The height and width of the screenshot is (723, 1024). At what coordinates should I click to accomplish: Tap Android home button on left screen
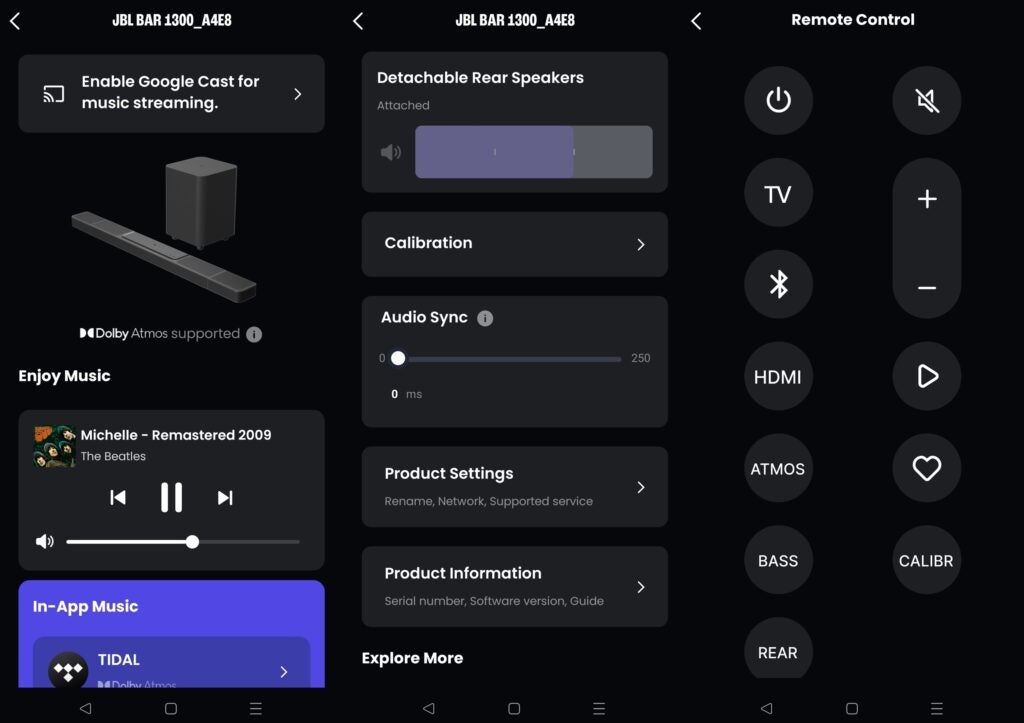click(171, 709)
